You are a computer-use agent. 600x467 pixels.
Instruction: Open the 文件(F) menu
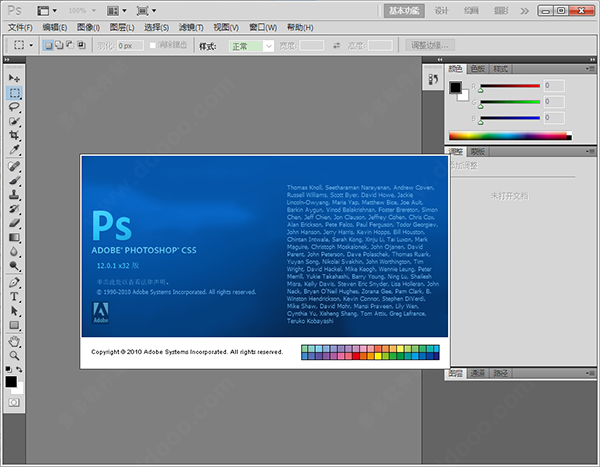(20, 28)
